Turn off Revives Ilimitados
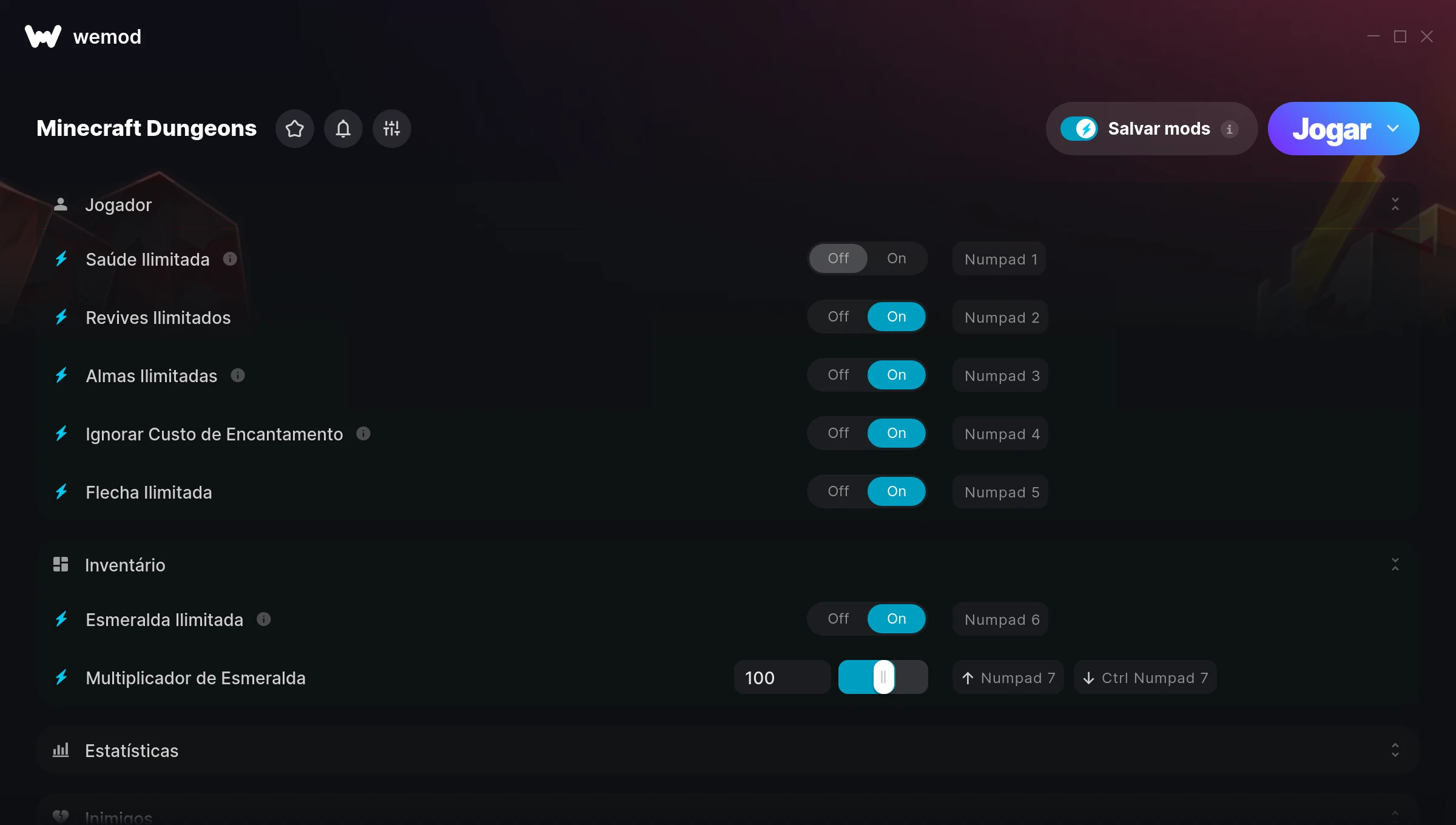The height and width of the screenshot is (825, 1456). (x=838, y=317)
